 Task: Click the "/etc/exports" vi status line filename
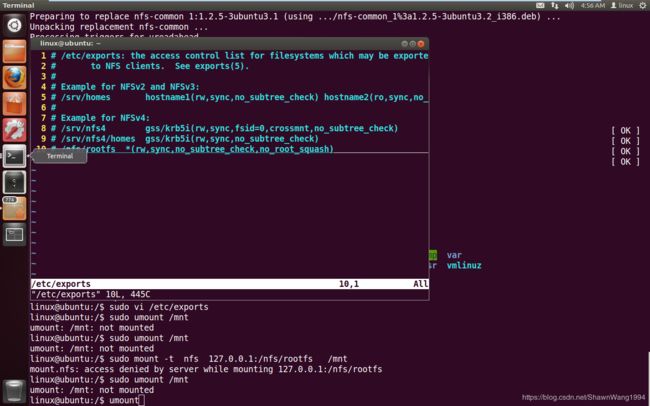[x=61, y=284]
